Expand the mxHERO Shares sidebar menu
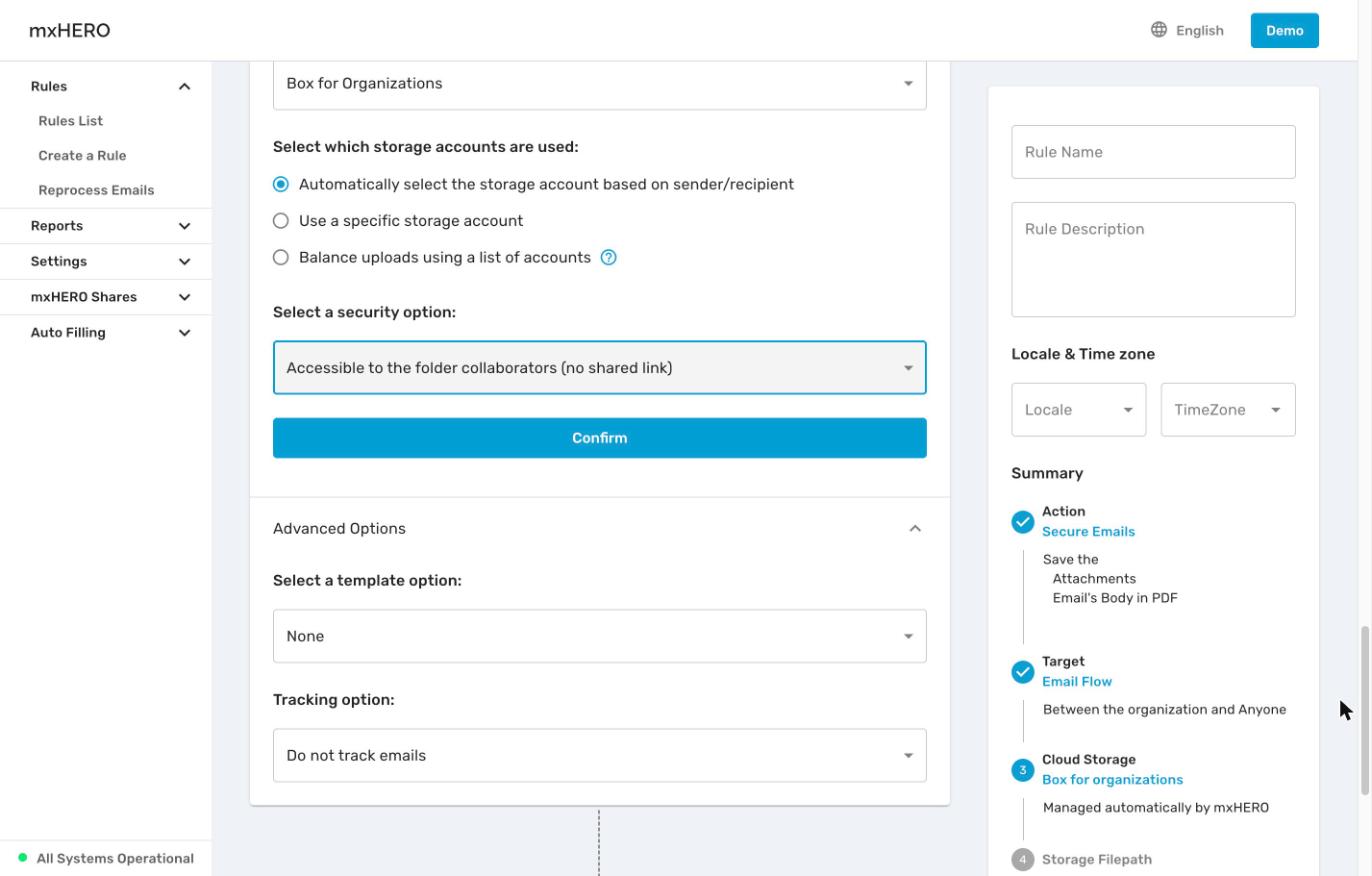1372x876 pixels. pos(184,297)
